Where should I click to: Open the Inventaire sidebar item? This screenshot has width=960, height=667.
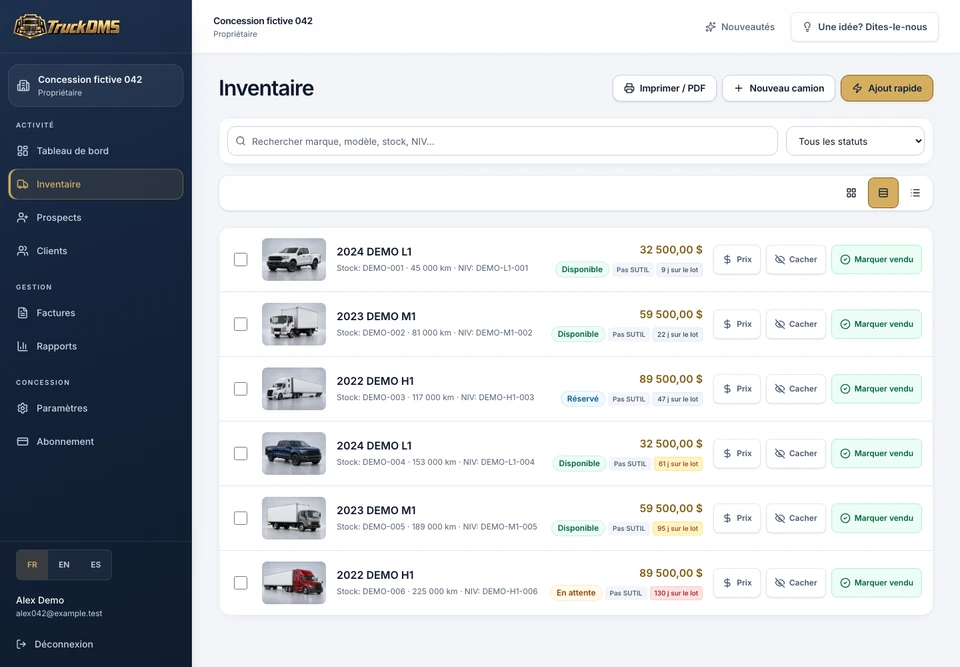[x=96, y=184]
